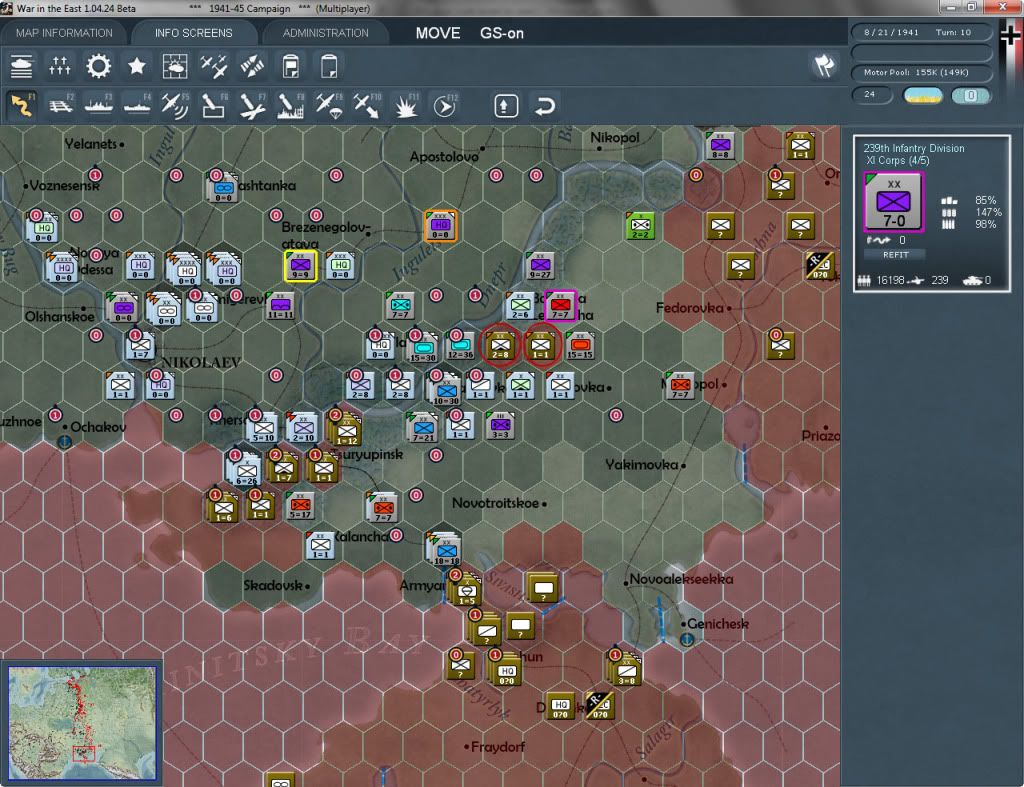
Task: Click the undo move curved arrow
Action: click(x=545, y=106)
